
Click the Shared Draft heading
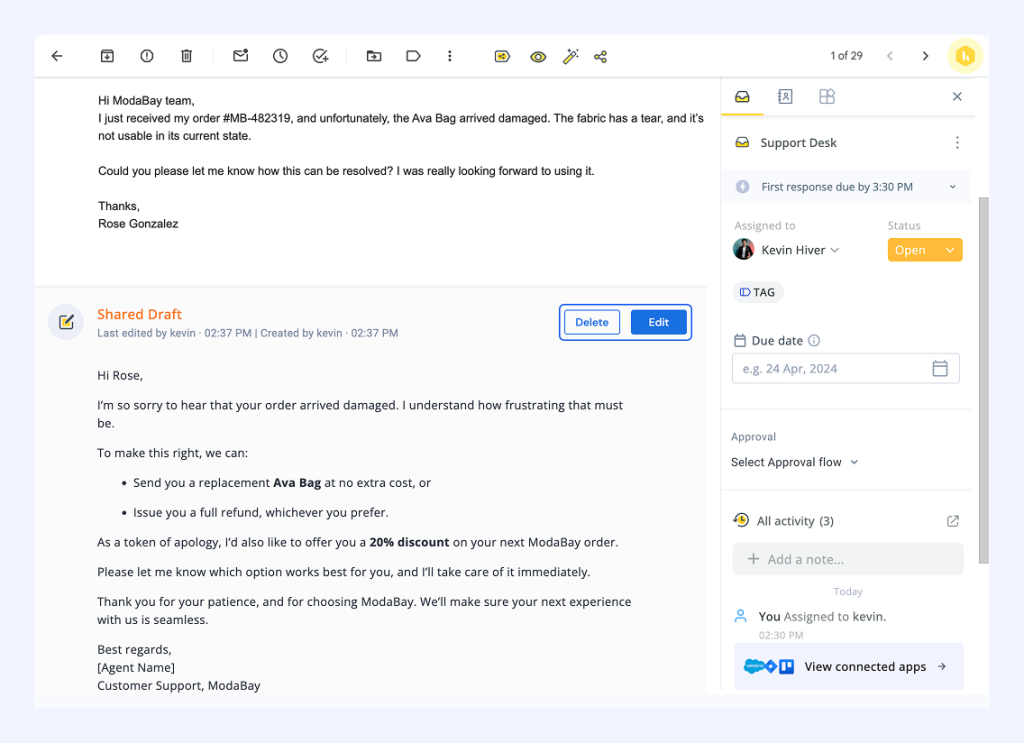coord(140,314)
